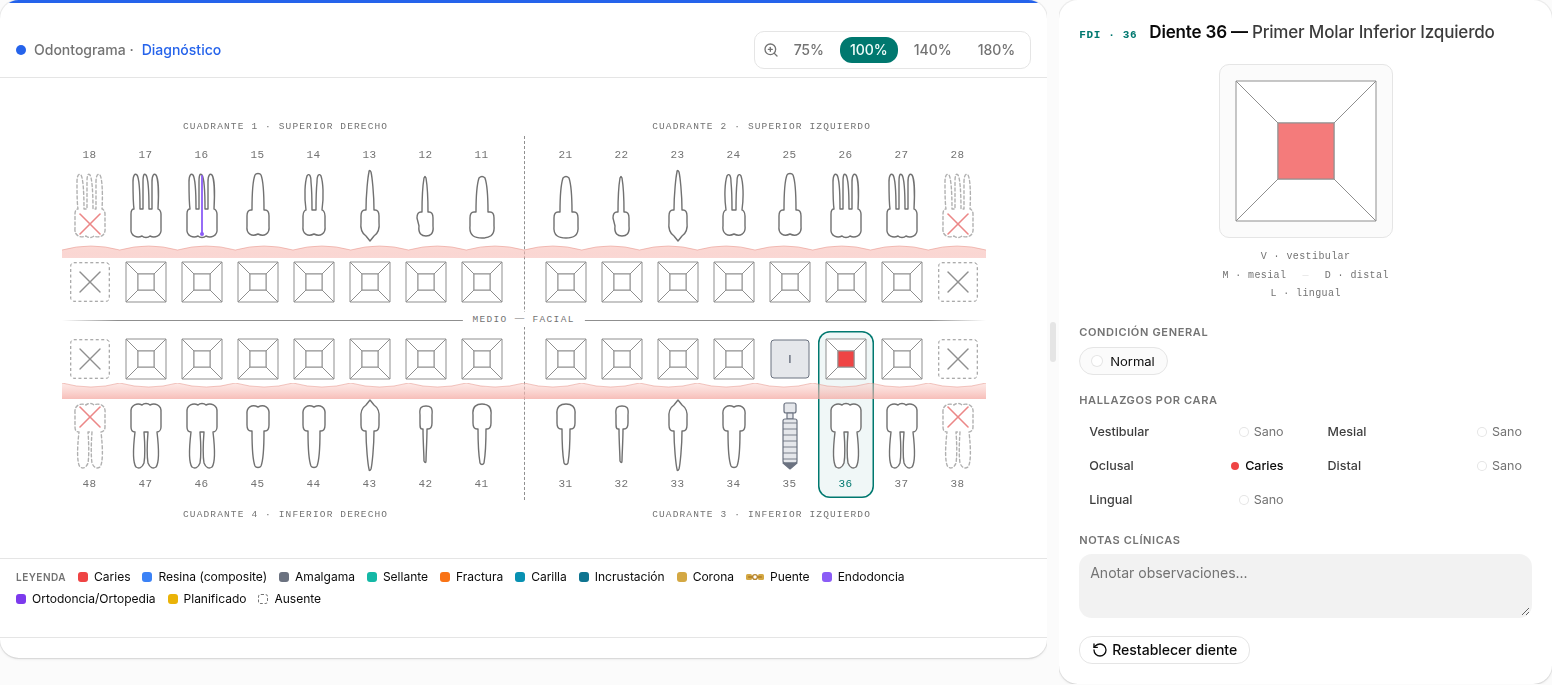Pick the upper canine drawing of tooth 13
1552x685 pixels.
point(370,205)
